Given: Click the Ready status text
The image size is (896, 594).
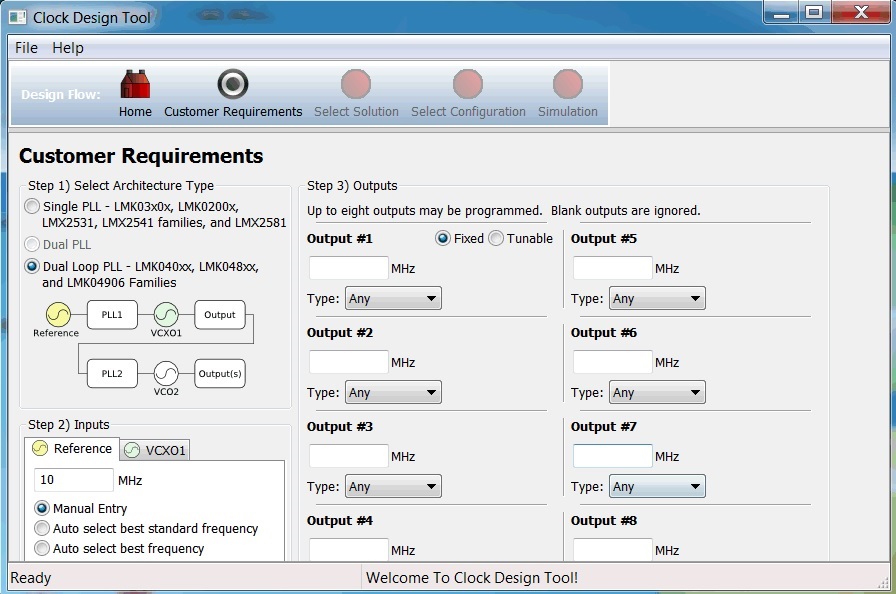Looking at the screenshot, I should [x=31, y=578].
